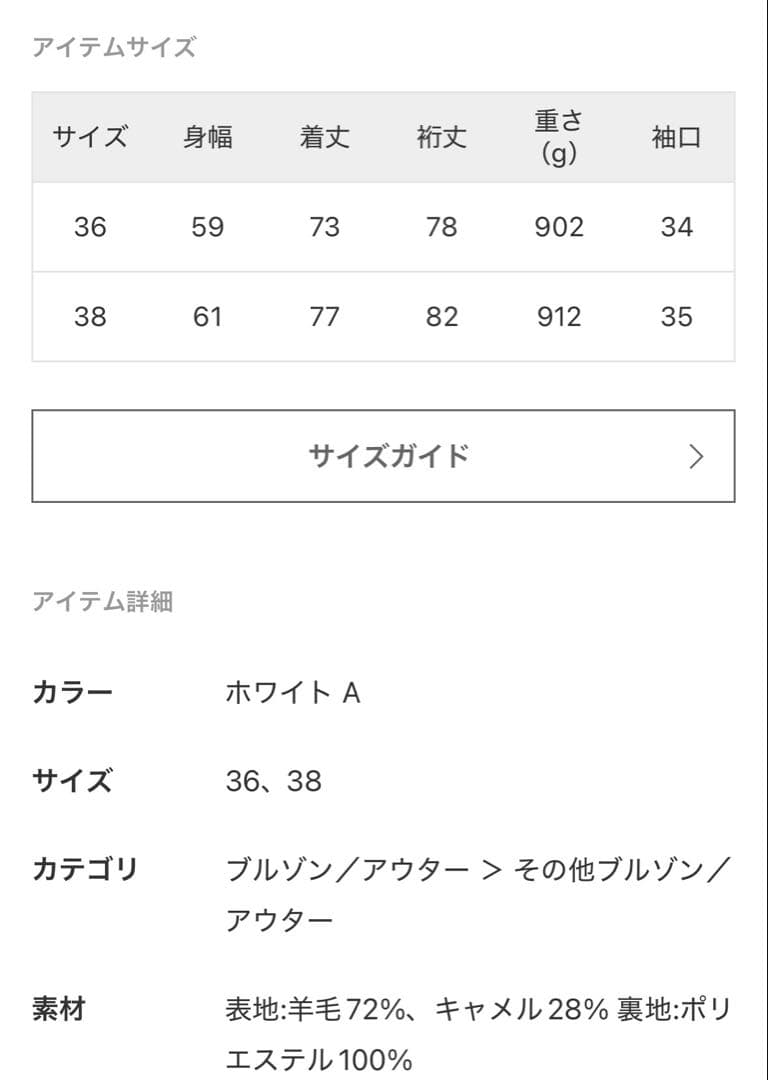This screenshot has width=768, height=1080.
Task: Select size 36 in the size table
Action: 91,227
